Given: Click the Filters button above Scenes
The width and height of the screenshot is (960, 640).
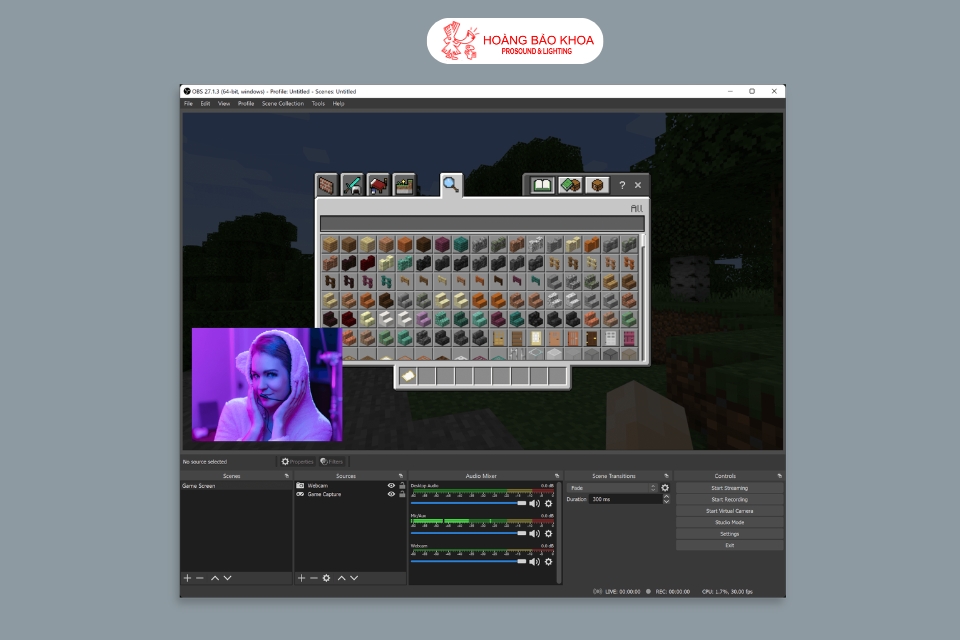Looking at the screenshot, I should pos(332,462).
